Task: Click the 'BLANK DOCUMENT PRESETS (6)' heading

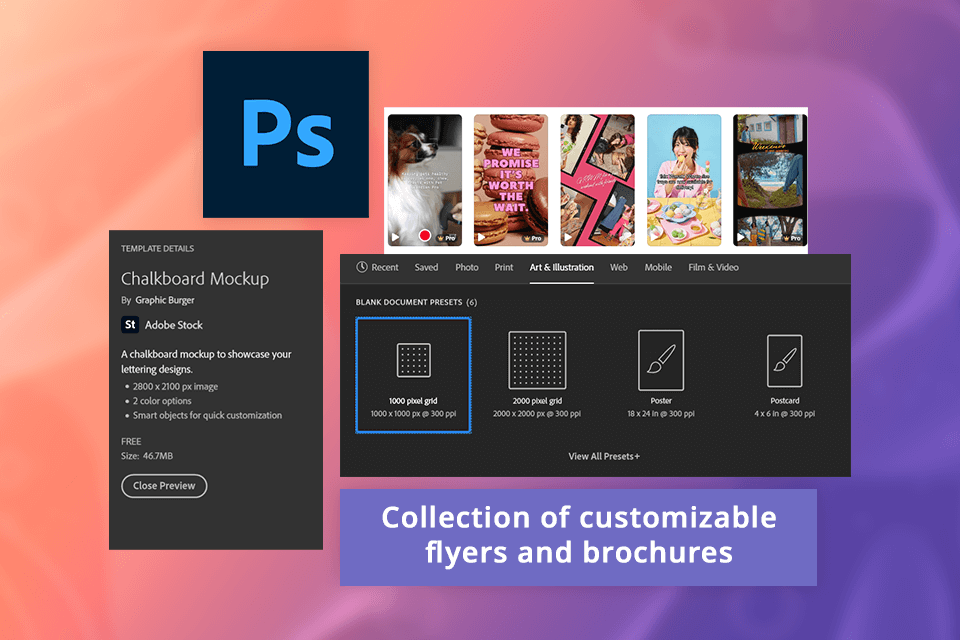Action: point(416,302)
